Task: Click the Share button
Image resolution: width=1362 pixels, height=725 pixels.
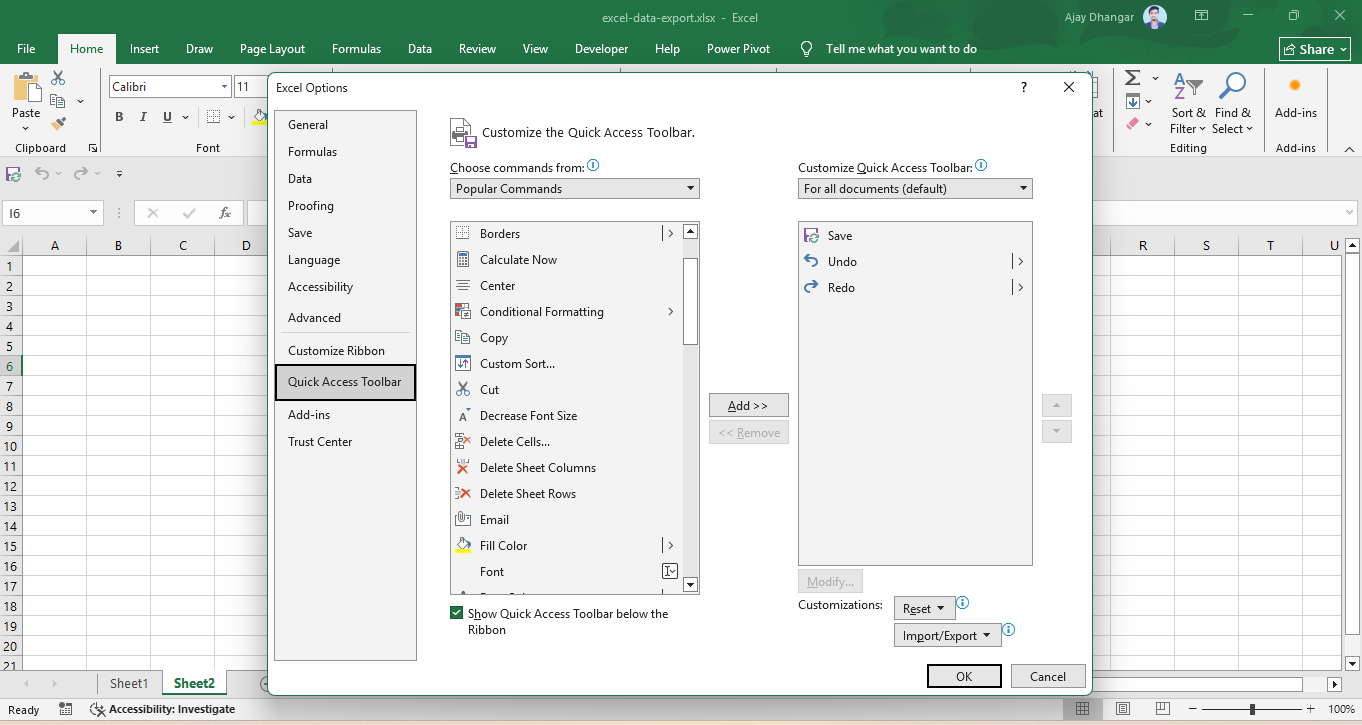Action: [1315, 49]
